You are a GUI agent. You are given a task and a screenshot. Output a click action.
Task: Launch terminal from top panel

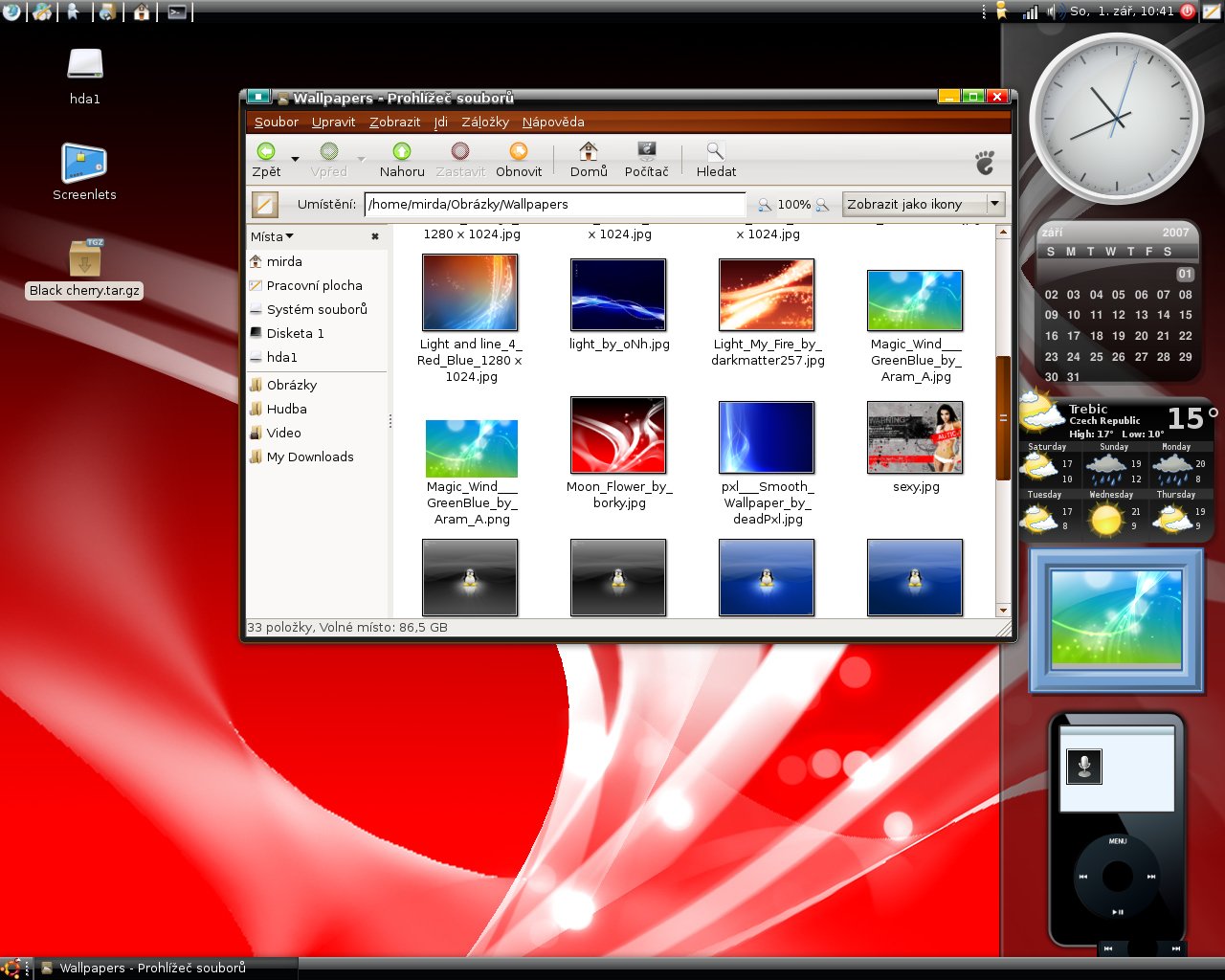click(177, 11)
